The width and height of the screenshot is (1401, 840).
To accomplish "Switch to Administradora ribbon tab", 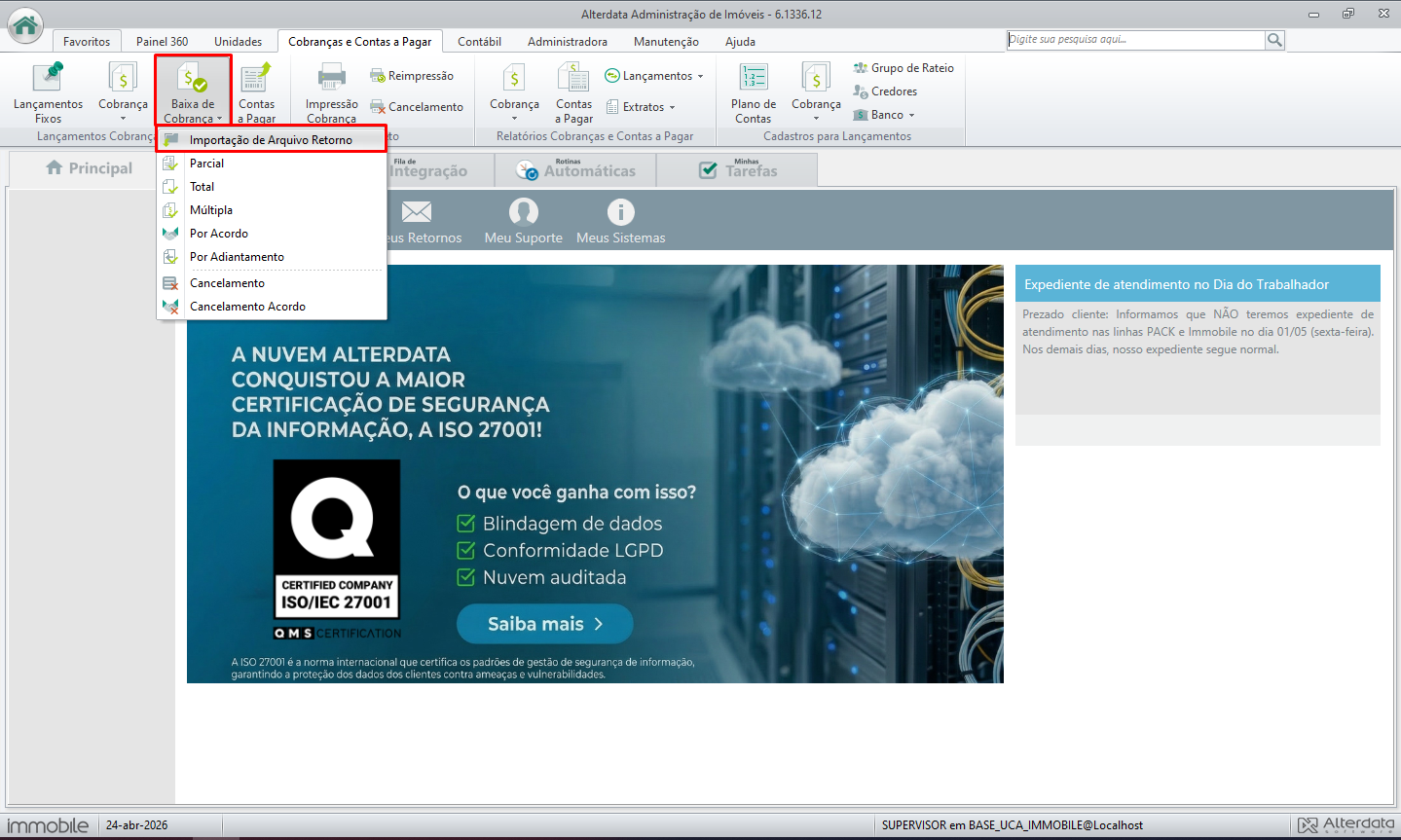I will click(x=568, y=42).
